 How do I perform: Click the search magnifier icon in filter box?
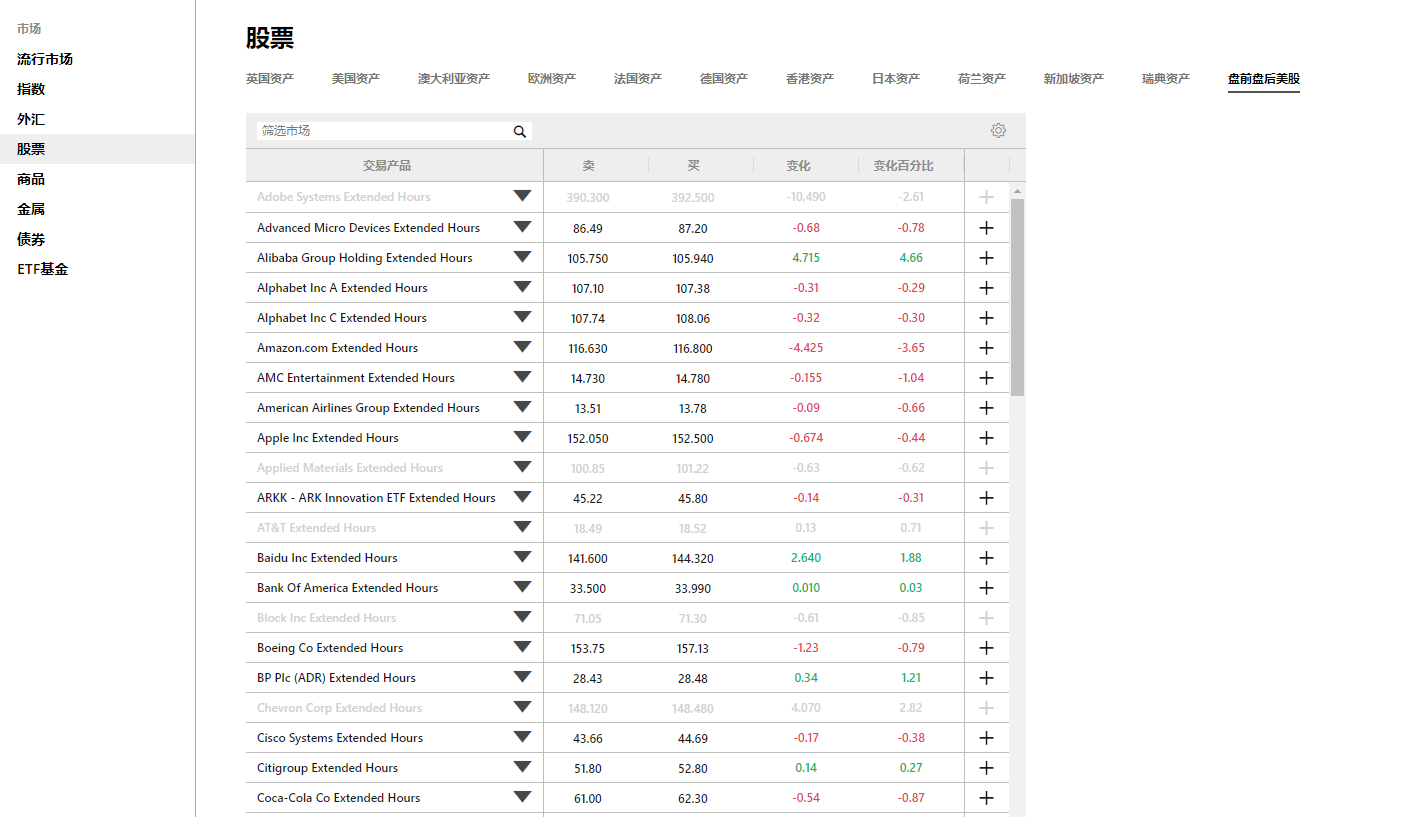click(520, 131)
